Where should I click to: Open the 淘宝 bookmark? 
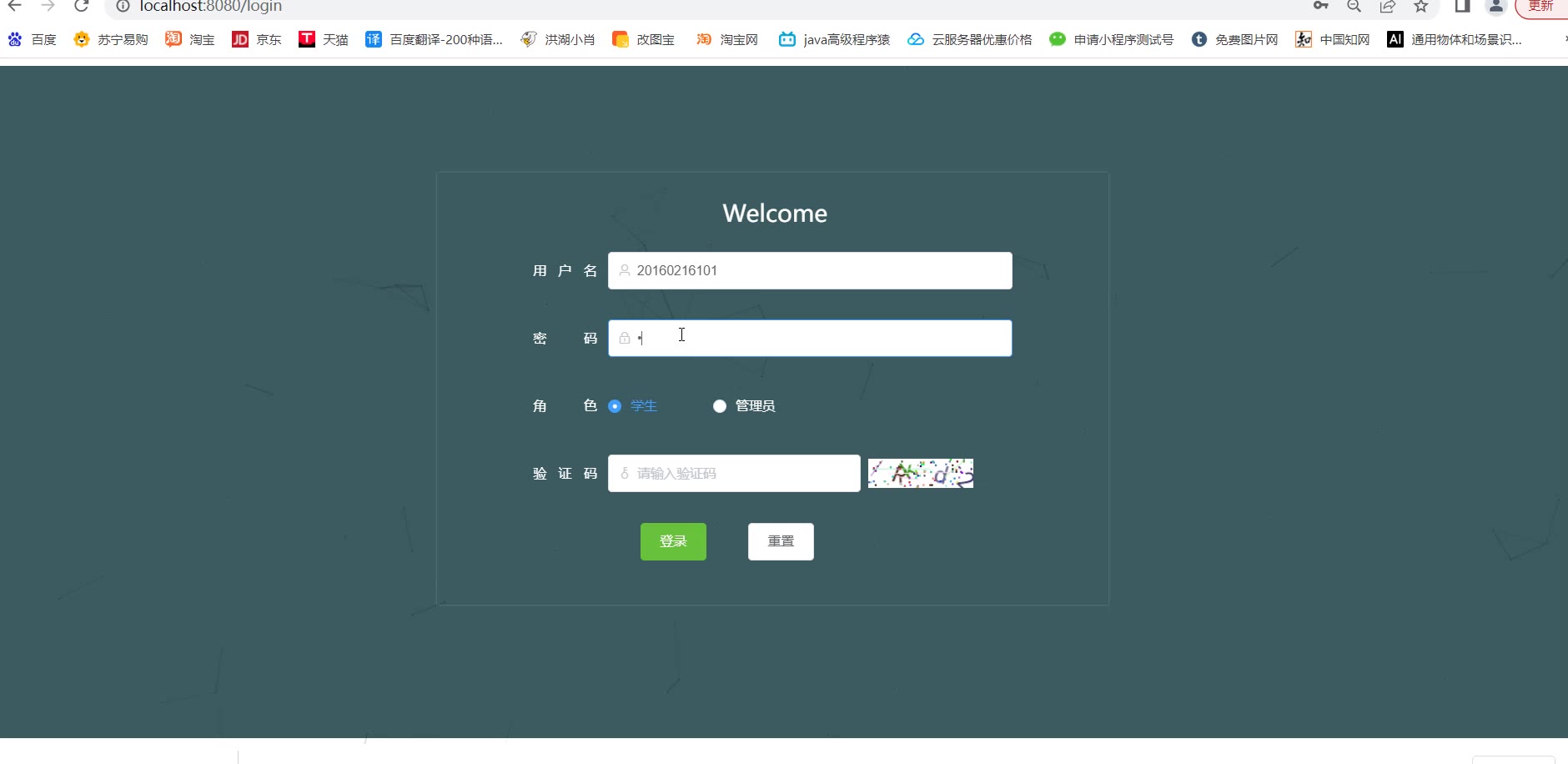[190, 39]
